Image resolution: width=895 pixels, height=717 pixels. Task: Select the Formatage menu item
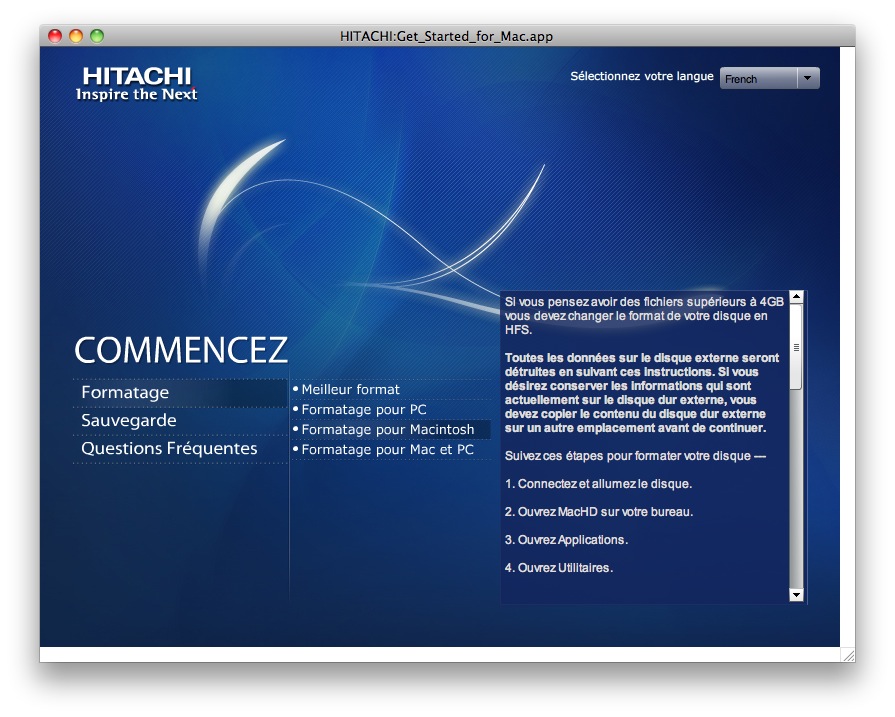click(179, 393)
